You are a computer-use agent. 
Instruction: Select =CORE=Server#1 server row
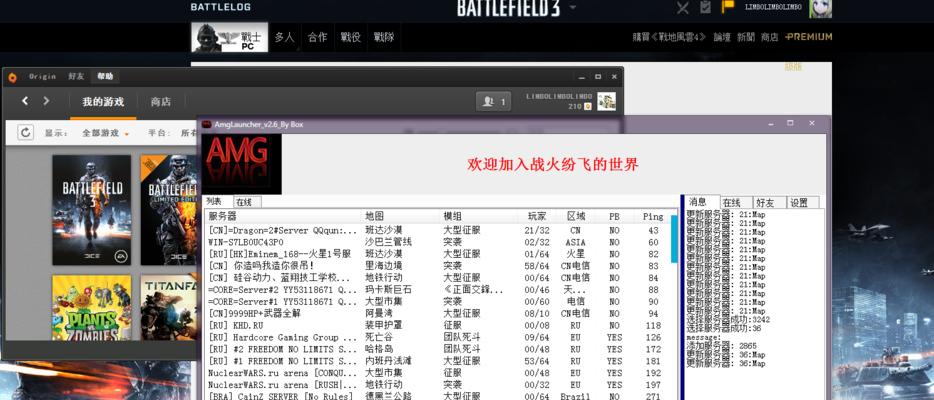pyautogui.click(x=438, y=302)
